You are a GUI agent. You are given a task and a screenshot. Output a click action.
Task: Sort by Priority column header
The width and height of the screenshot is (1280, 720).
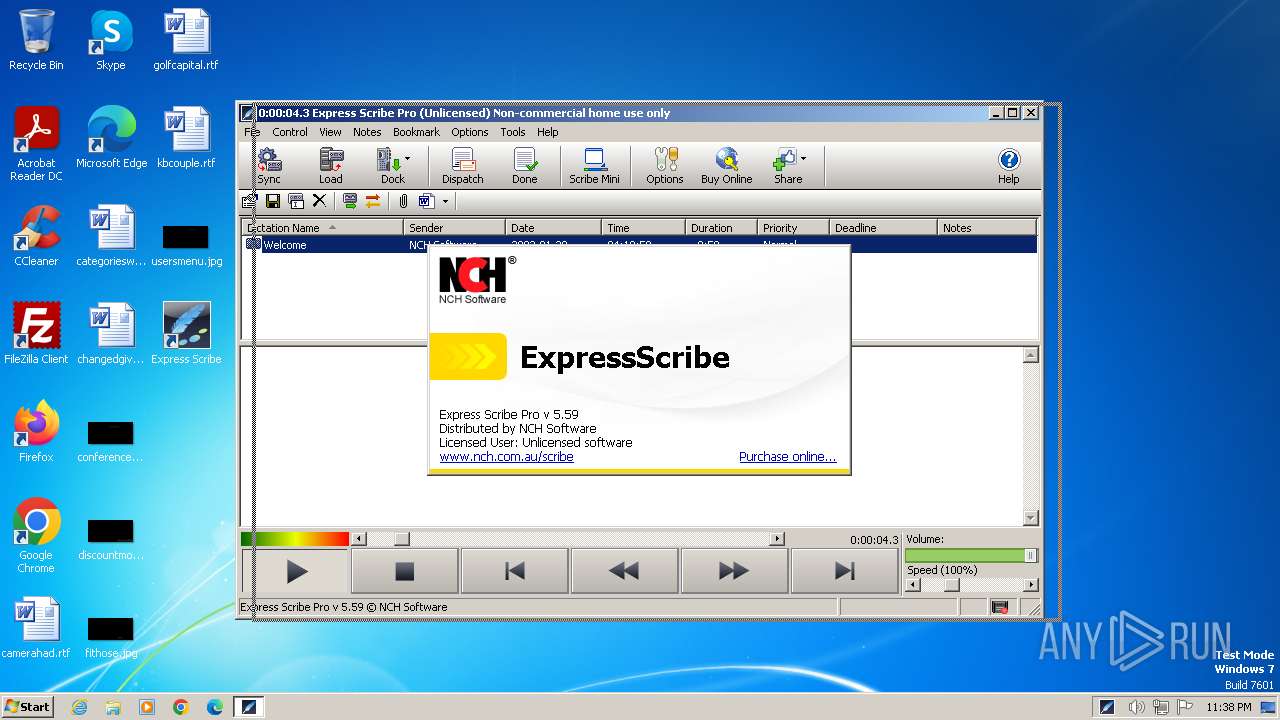(x=792, y=228)
